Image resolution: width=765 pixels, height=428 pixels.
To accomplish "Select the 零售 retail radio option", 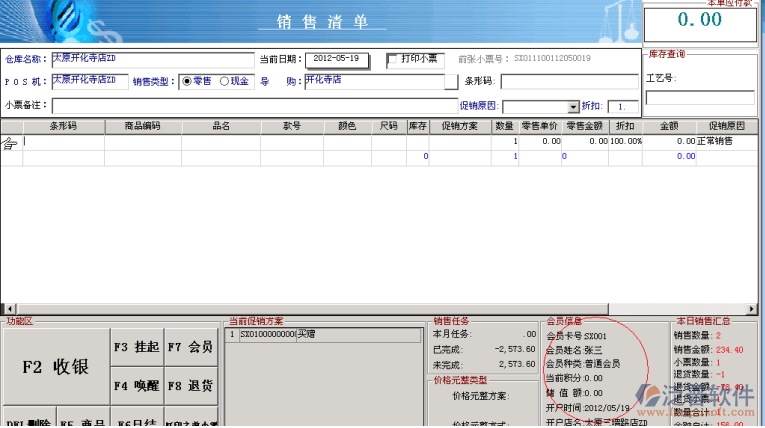I will pyautogui.click(x=186, y=81).
